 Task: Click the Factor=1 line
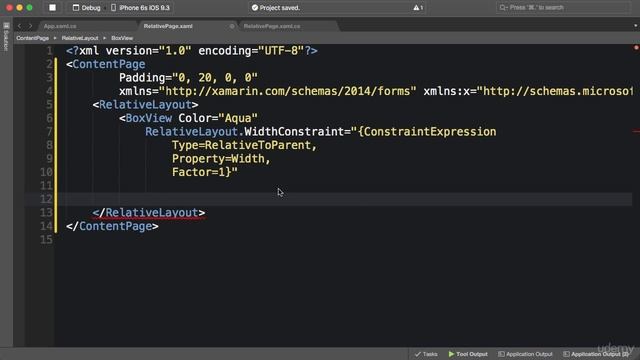pyautogui.click(x=204, y=172)
